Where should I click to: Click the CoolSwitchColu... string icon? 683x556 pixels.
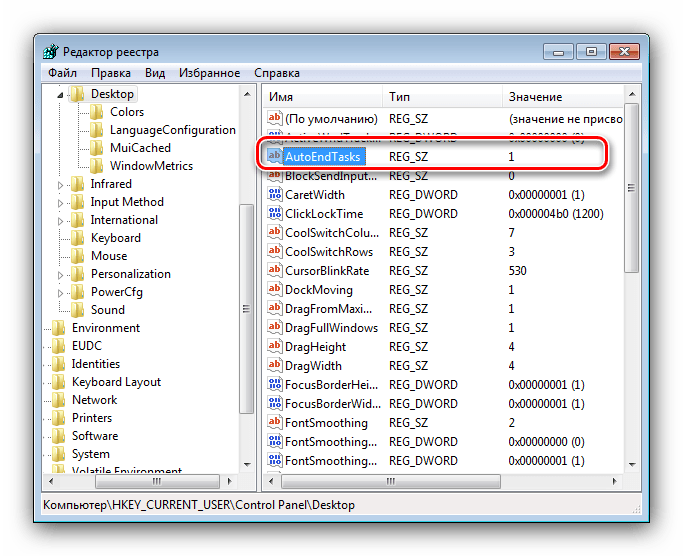(274, 232)
